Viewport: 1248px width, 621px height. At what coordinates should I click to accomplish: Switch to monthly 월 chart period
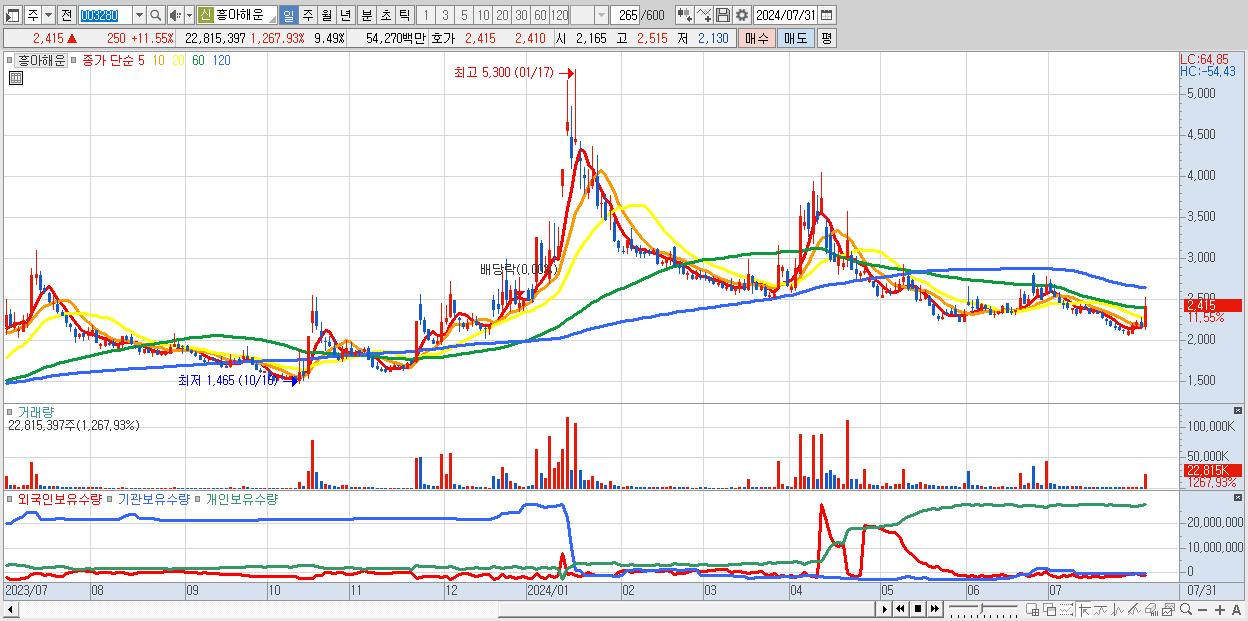point(326,15)
